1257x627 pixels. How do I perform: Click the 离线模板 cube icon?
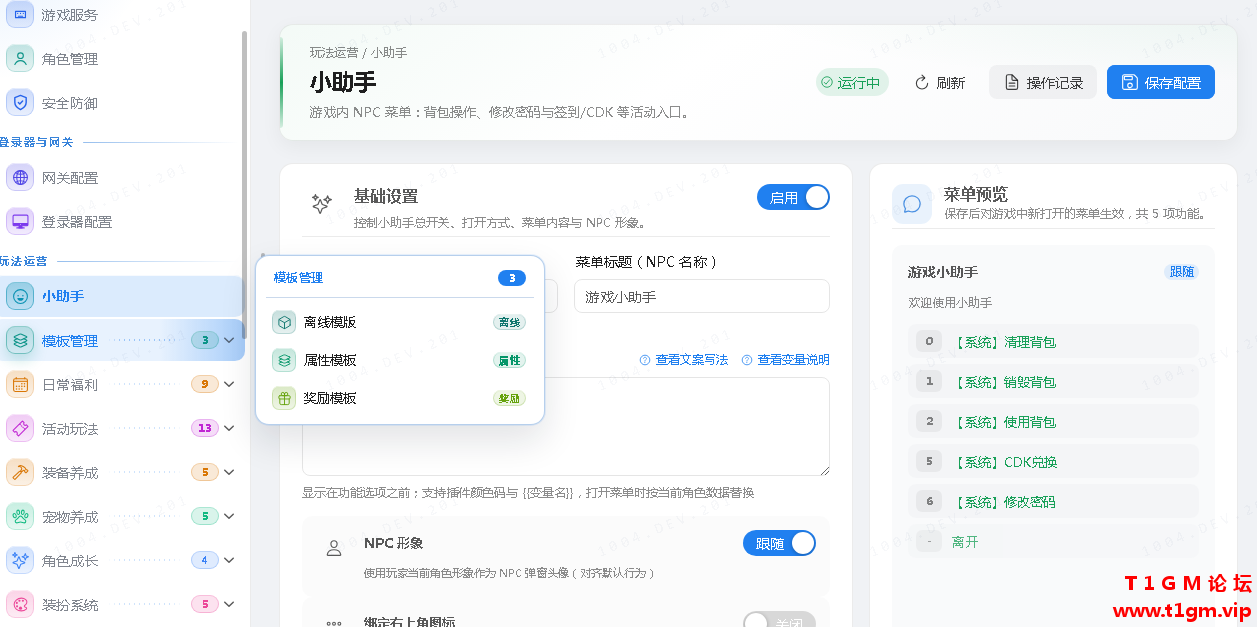click(284, 322)
